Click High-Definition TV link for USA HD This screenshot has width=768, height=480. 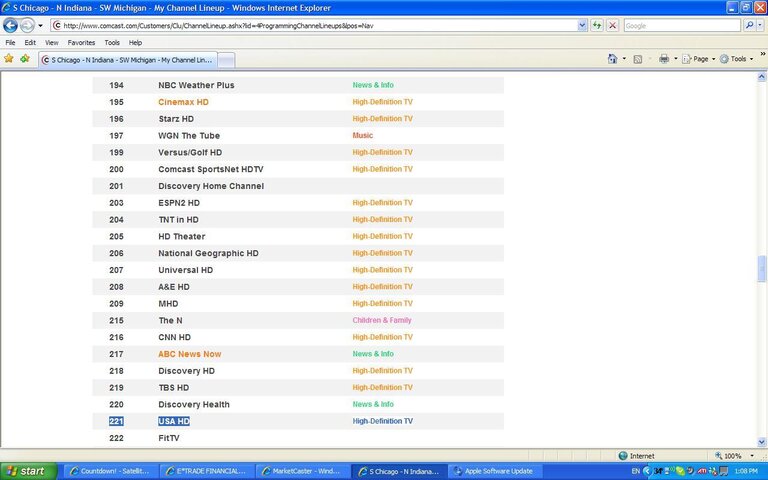tap(383, 421)
